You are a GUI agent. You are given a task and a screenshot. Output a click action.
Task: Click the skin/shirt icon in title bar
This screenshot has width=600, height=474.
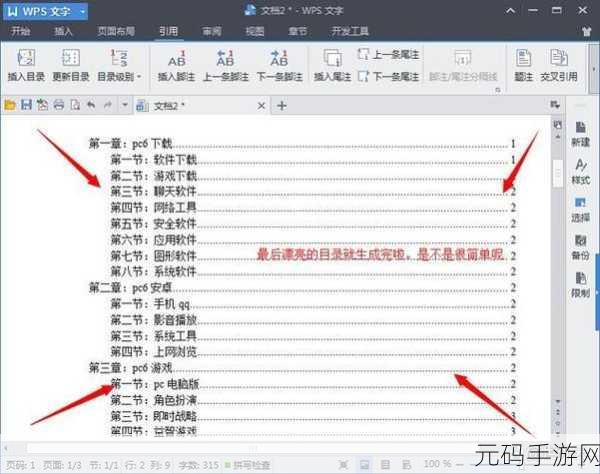click(587, 31)
